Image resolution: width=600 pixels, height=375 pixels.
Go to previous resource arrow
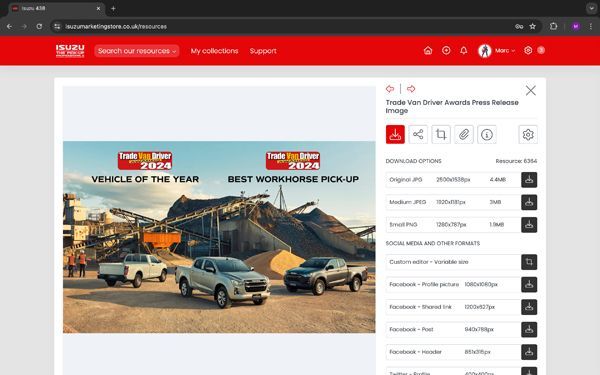(x=390, y=89)
